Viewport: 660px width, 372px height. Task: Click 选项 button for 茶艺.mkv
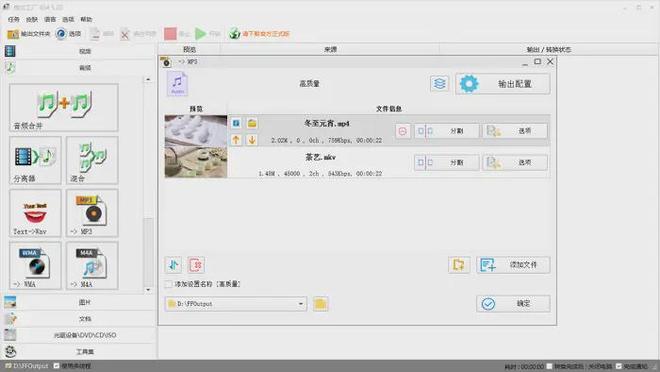(x=515, y=162)
